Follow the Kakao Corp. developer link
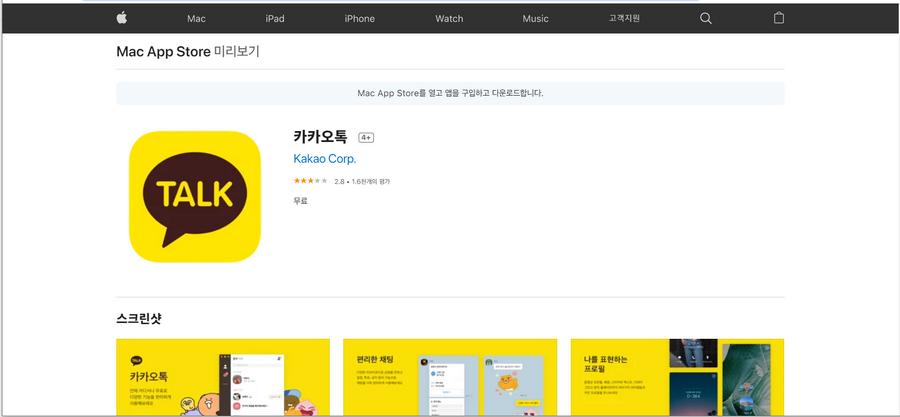 [325, 159]
